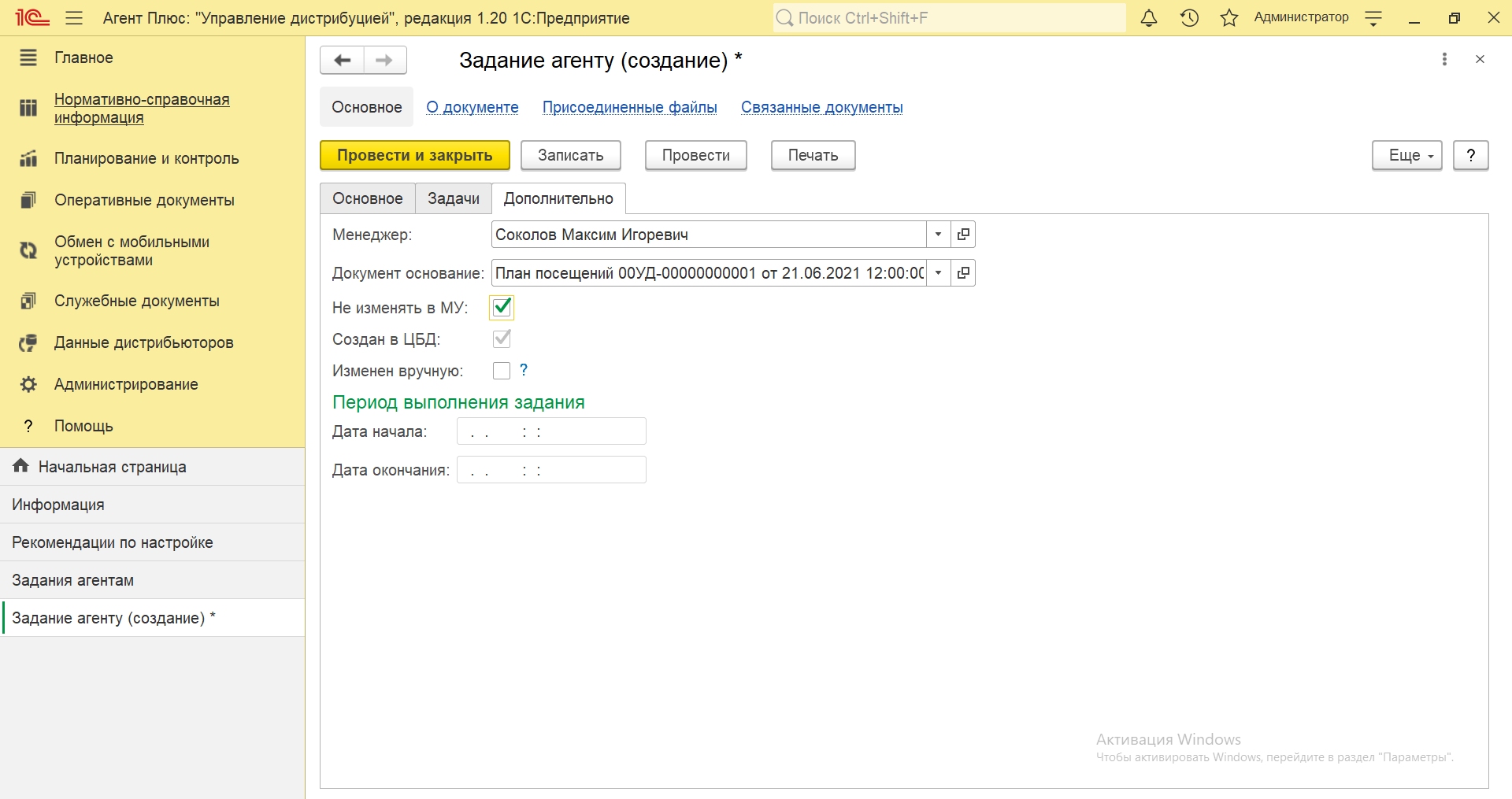The height and width of the screenshot is (799, 1512).
Task: Click the question mark hint beside Изменен вручную
Action: [x=524, y=370]
